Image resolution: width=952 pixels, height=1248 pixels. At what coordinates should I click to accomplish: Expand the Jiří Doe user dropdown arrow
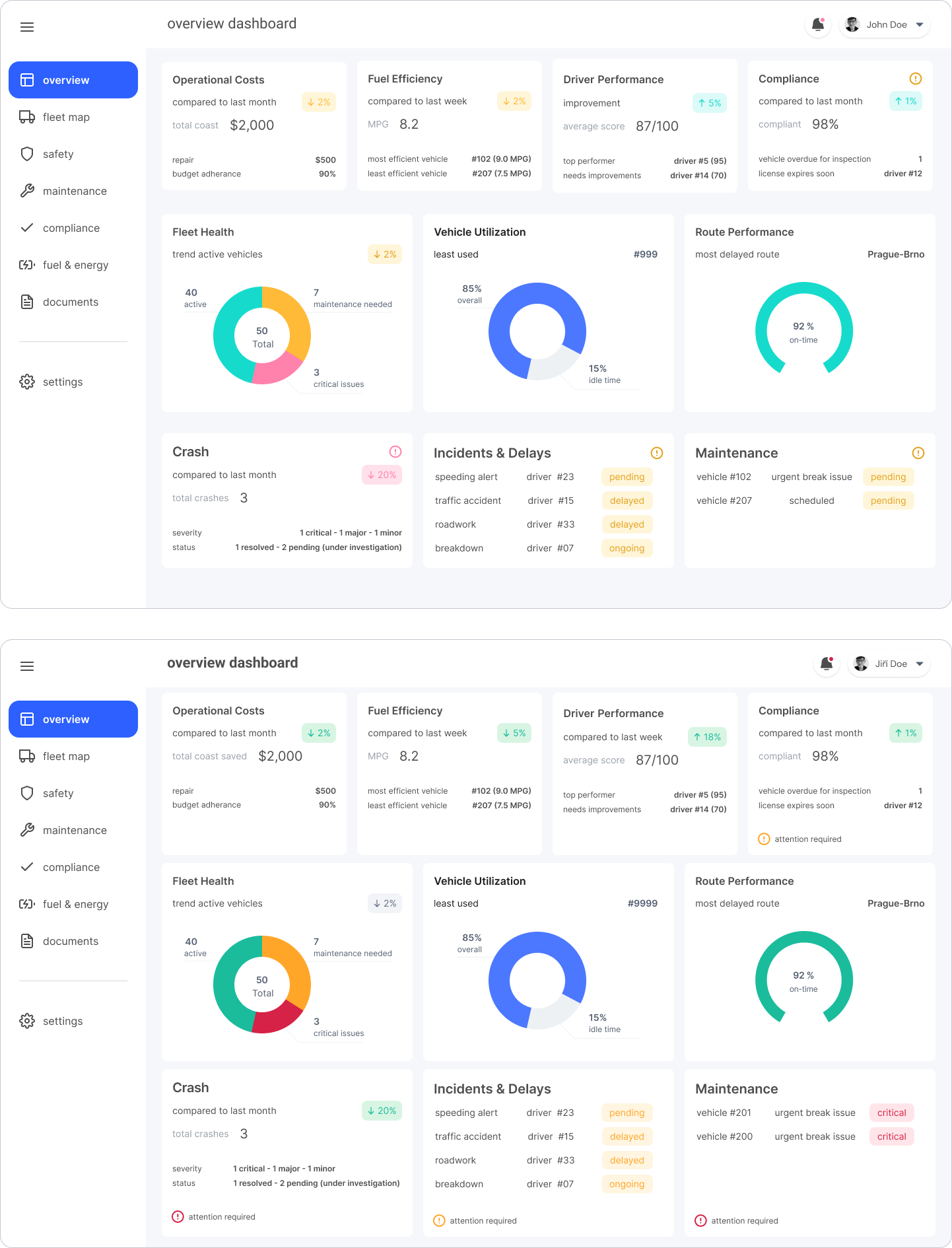pos(920,664)
